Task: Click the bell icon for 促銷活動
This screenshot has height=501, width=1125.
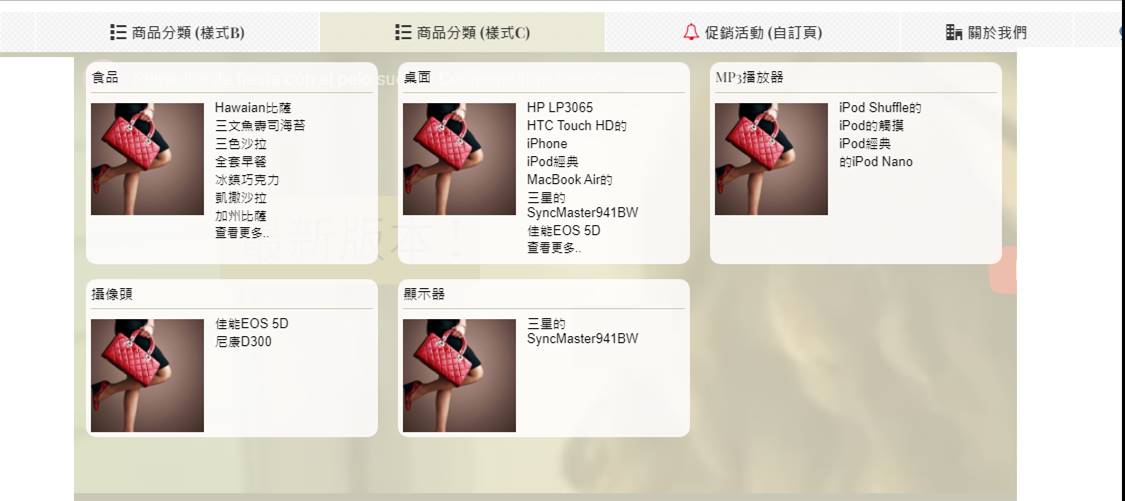Action: point(691,32)
